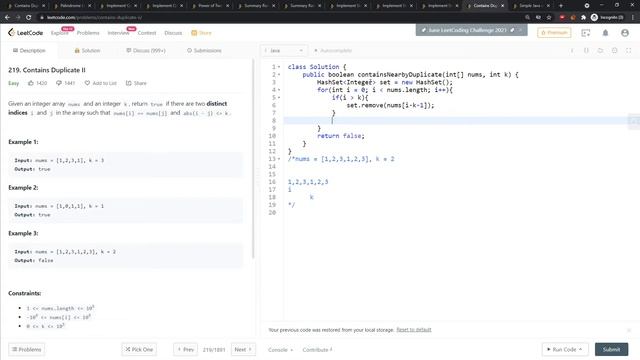
Task: Click the Incognito profile indicator
Action: tap(607, 18)
